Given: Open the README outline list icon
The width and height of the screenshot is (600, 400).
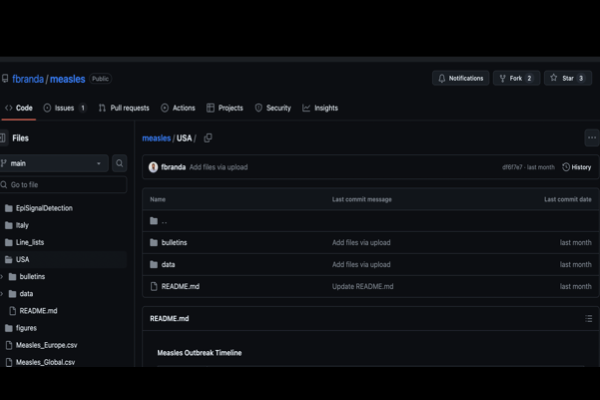Looking at the screenshot, I should tap(588, 318).
